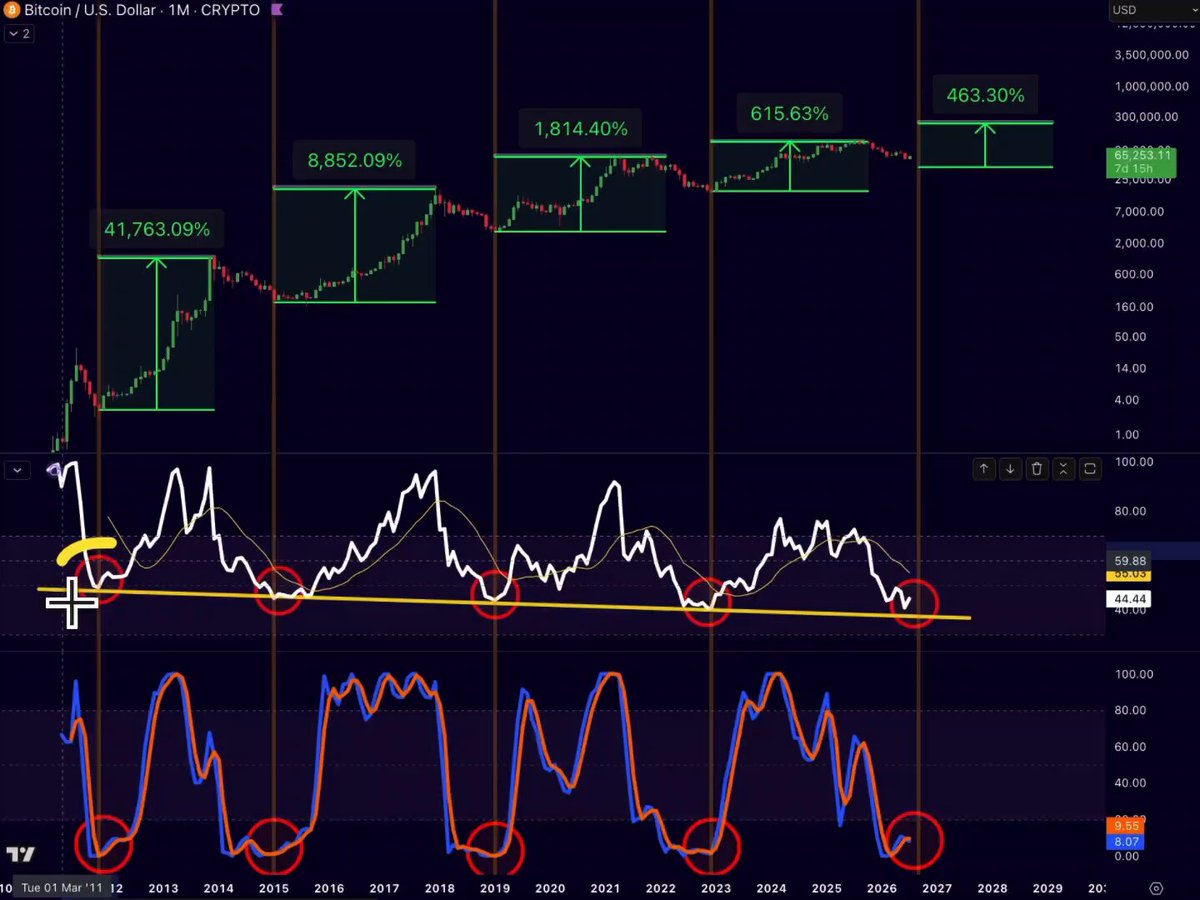Click the 1.00 price axis label
The width and height of the screenshot is (1200, 900).
click(x=1128, y=434)
